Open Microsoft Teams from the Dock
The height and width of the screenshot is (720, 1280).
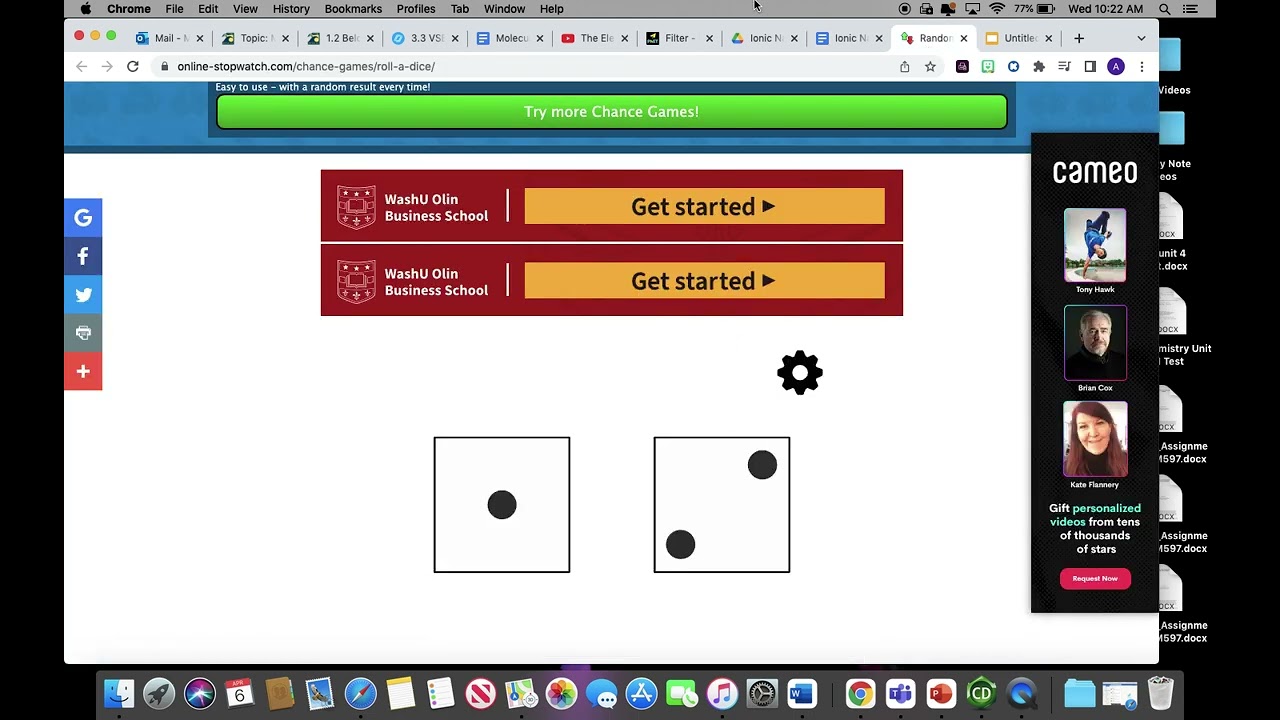click(x=900, y=693)
